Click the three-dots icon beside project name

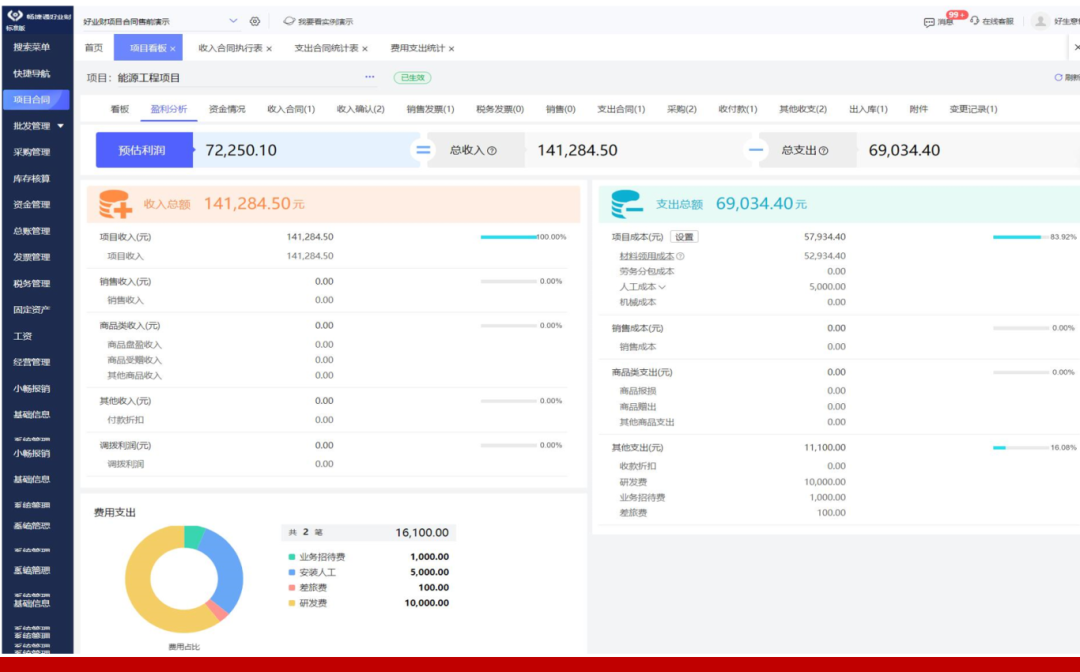pyautogui.click(x=369, y=77)
